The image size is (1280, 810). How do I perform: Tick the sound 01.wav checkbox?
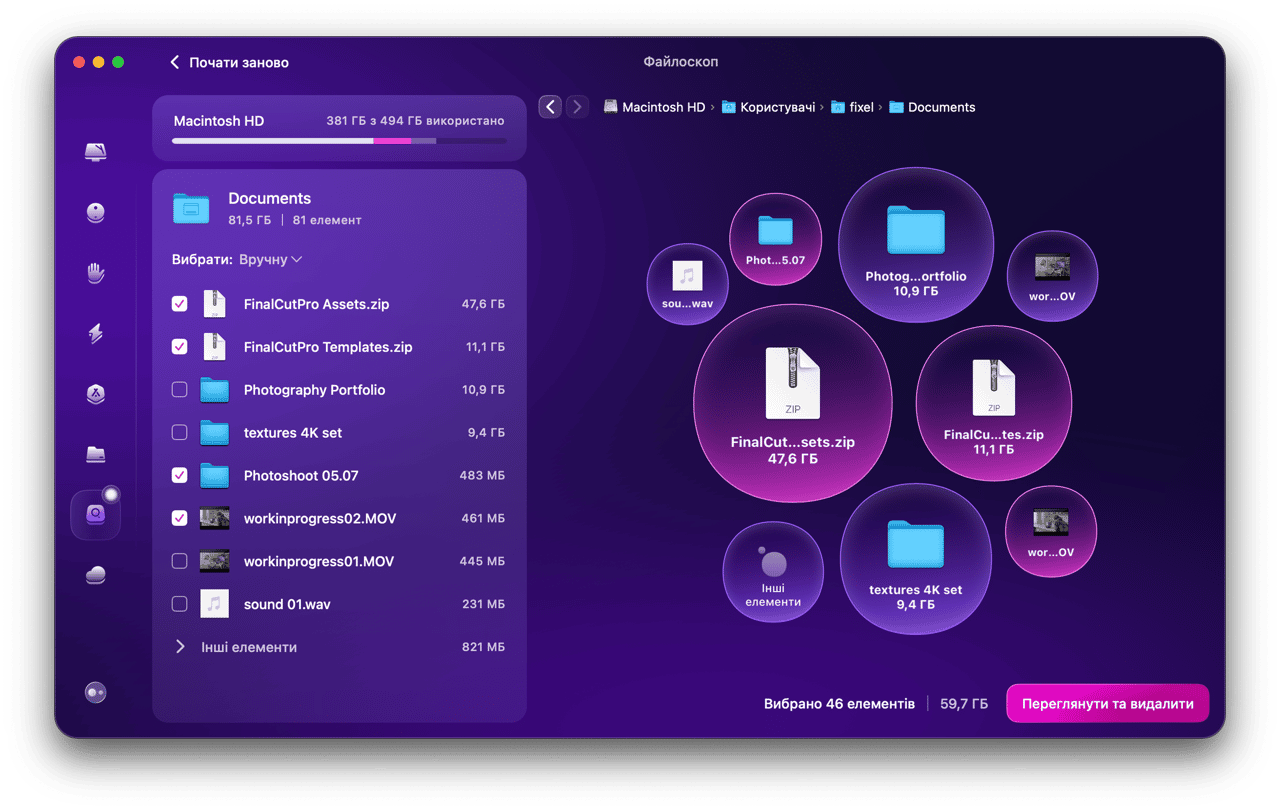click(180, 604)
